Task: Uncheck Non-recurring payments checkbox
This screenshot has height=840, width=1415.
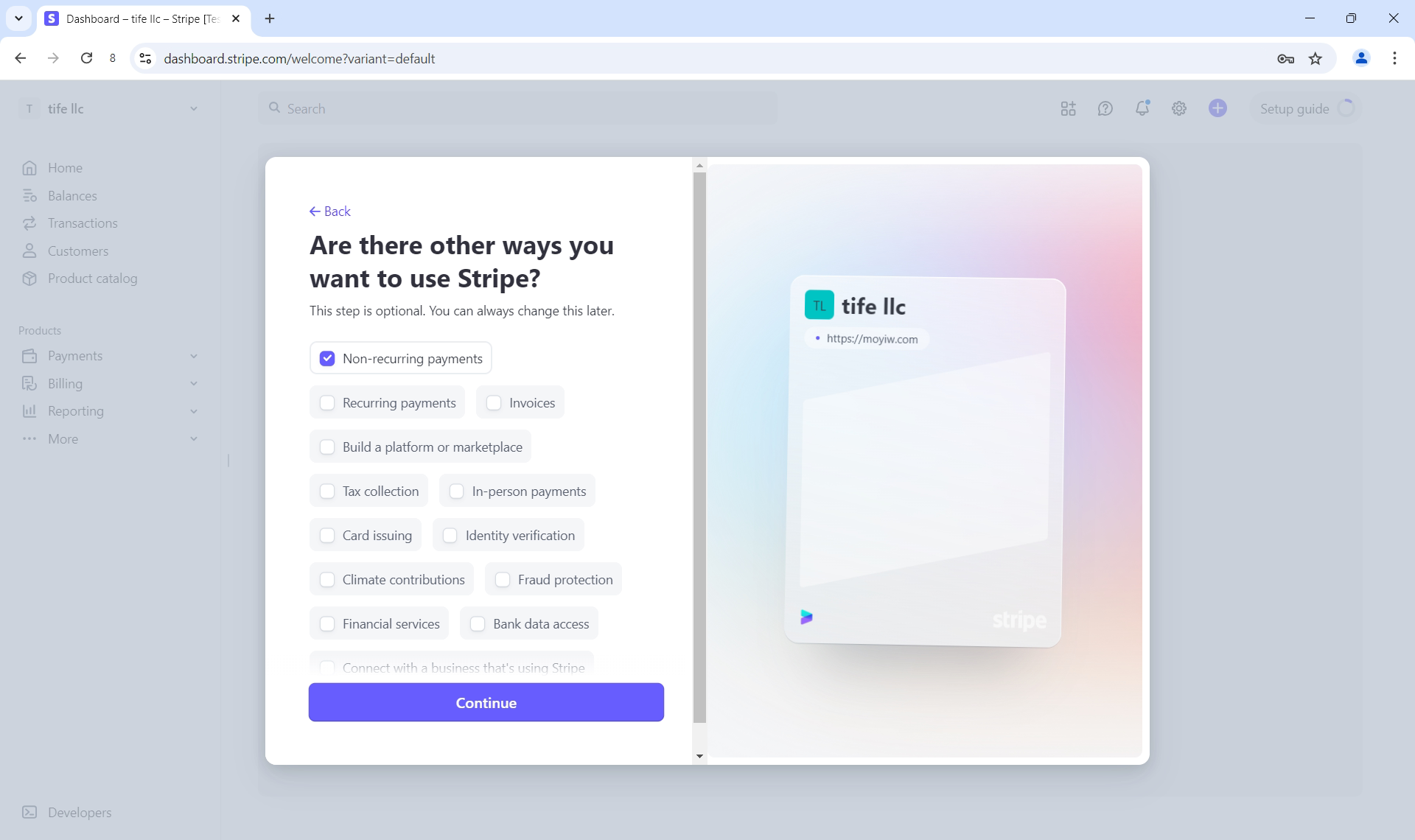Action: 327,359
